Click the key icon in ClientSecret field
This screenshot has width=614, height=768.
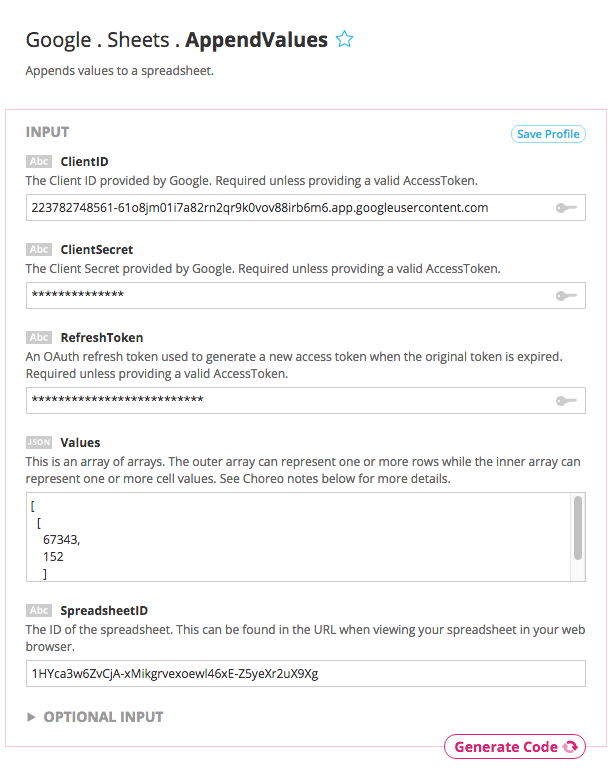coord(566,296)
